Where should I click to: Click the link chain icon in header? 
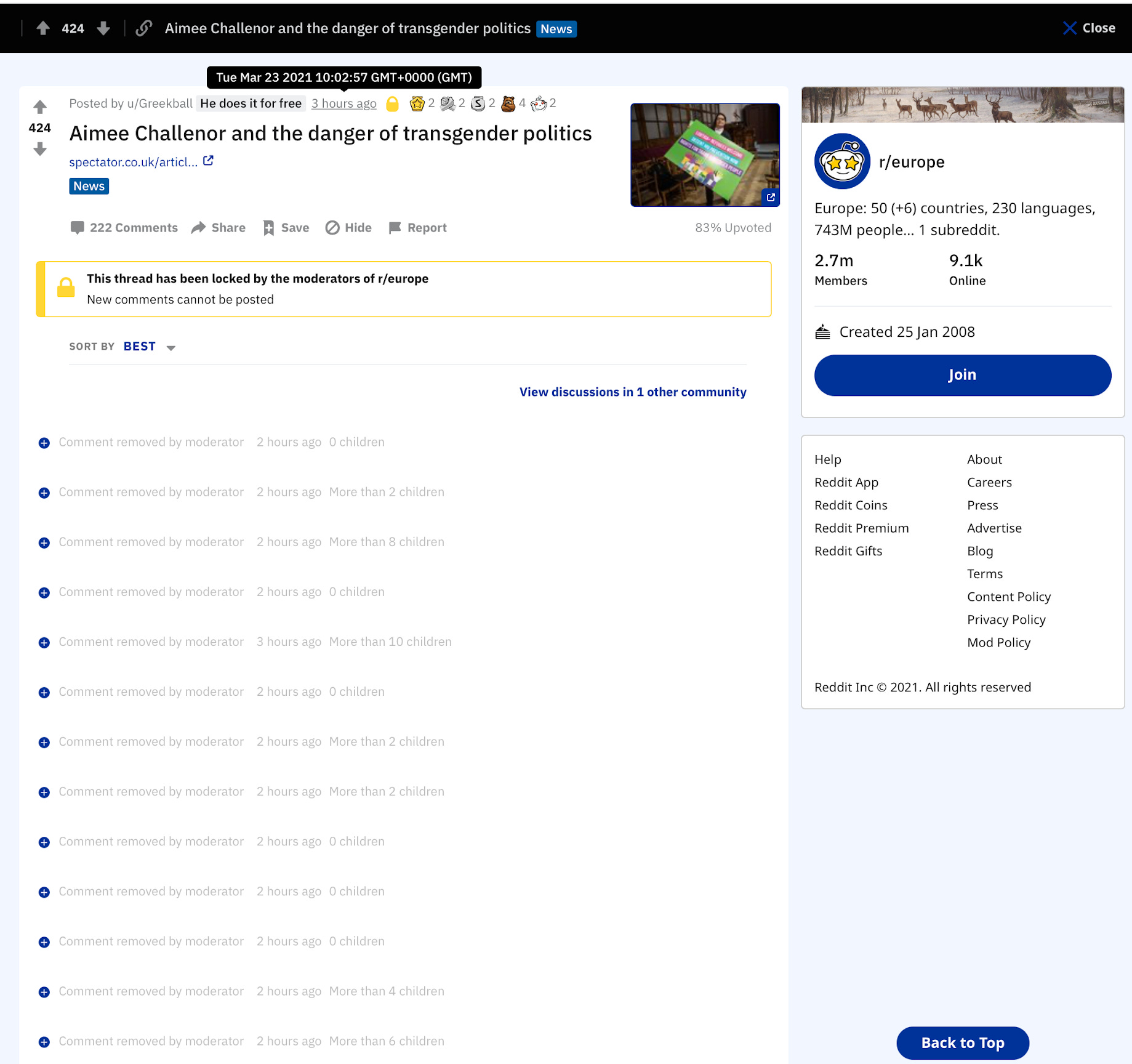coord(144,28)
